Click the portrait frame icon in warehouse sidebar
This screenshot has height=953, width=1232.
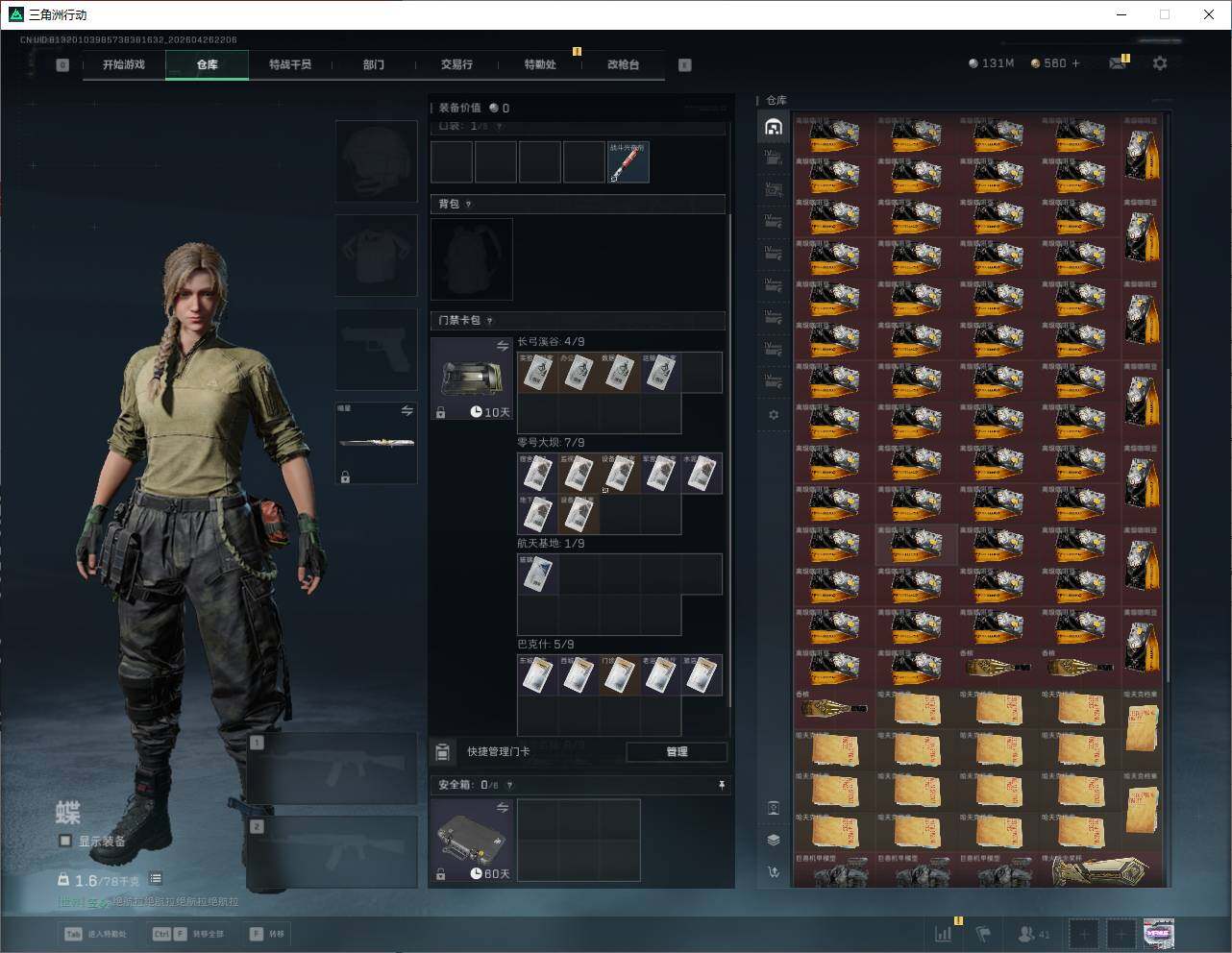point(774,808)
